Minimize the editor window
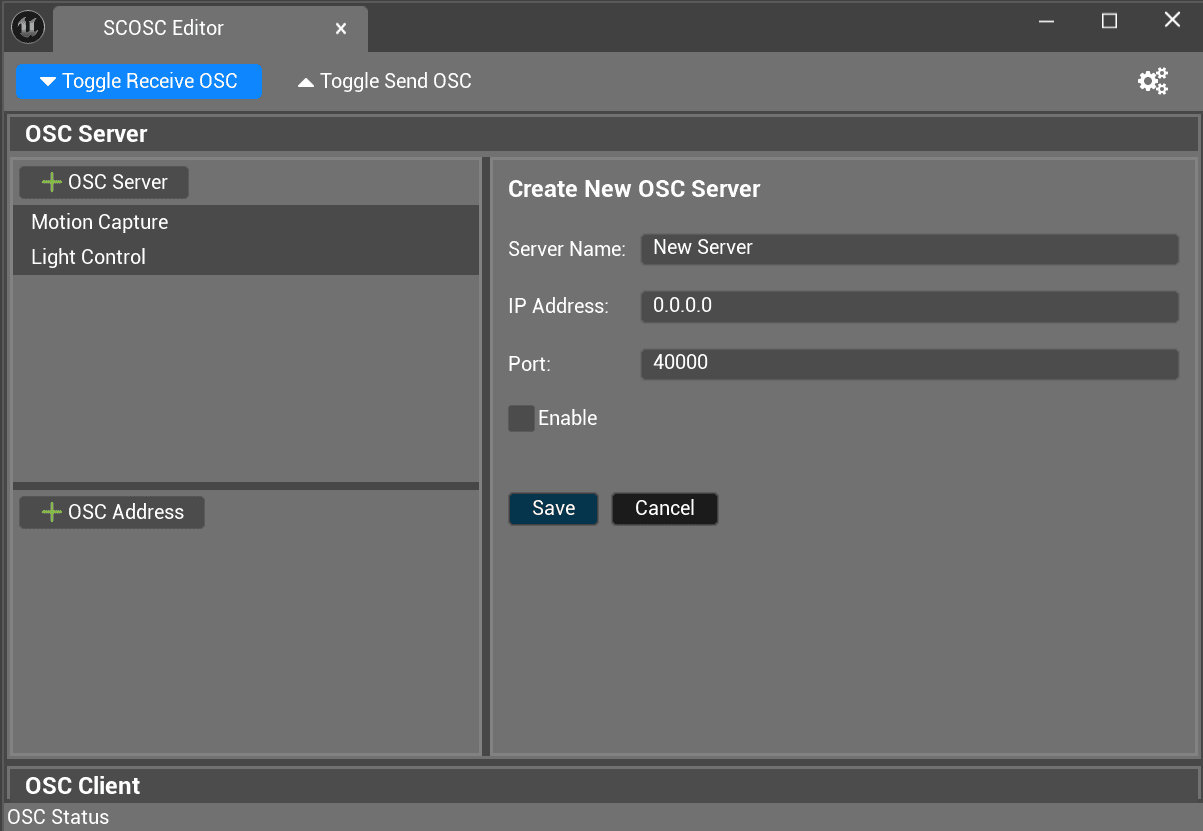Viewport: 1203px width, 831px height. (x=1047, y=21)
